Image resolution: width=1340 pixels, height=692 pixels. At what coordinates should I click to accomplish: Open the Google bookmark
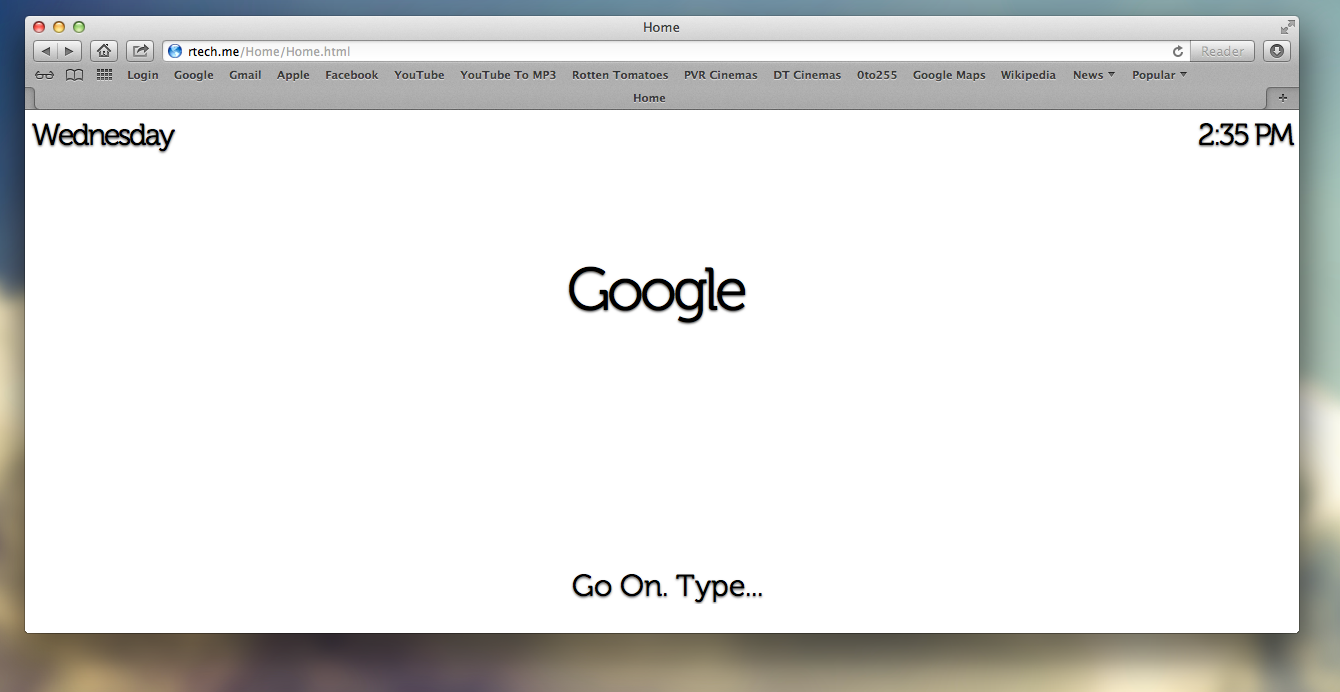tap(194, 75)
